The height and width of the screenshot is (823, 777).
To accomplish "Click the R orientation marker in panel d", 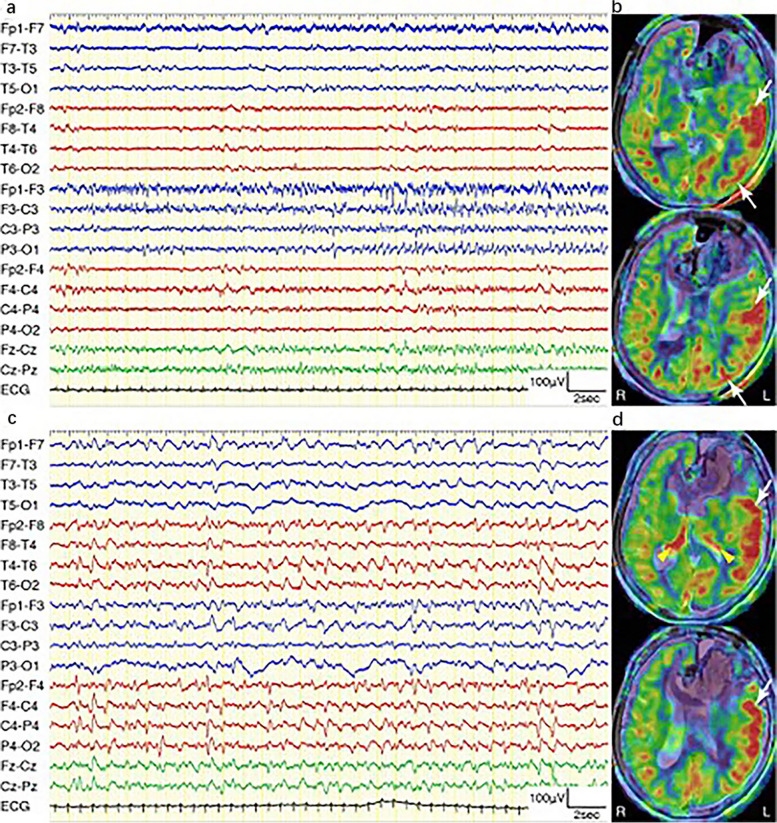I will pos(621,813).
